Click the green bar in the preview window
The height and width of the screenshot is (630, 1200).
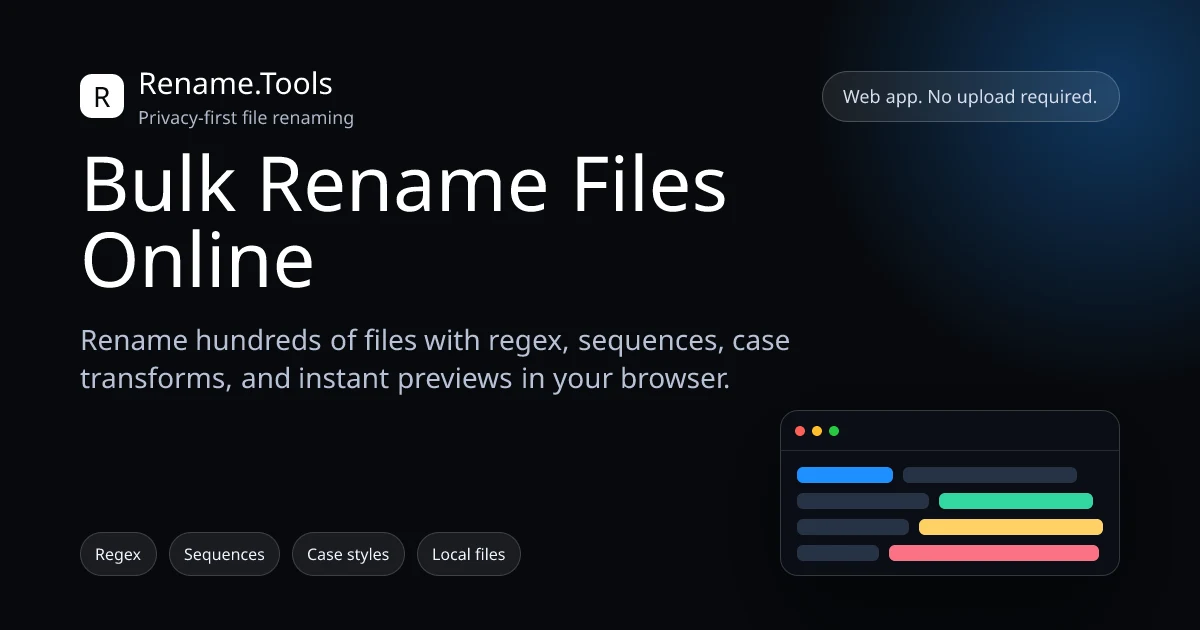point(1016,501)
